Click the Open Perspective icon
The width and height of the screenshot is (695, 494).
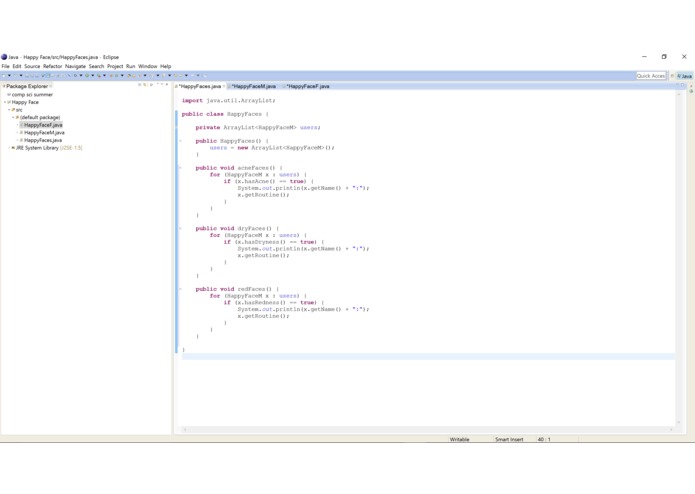(x=672, y=76)
